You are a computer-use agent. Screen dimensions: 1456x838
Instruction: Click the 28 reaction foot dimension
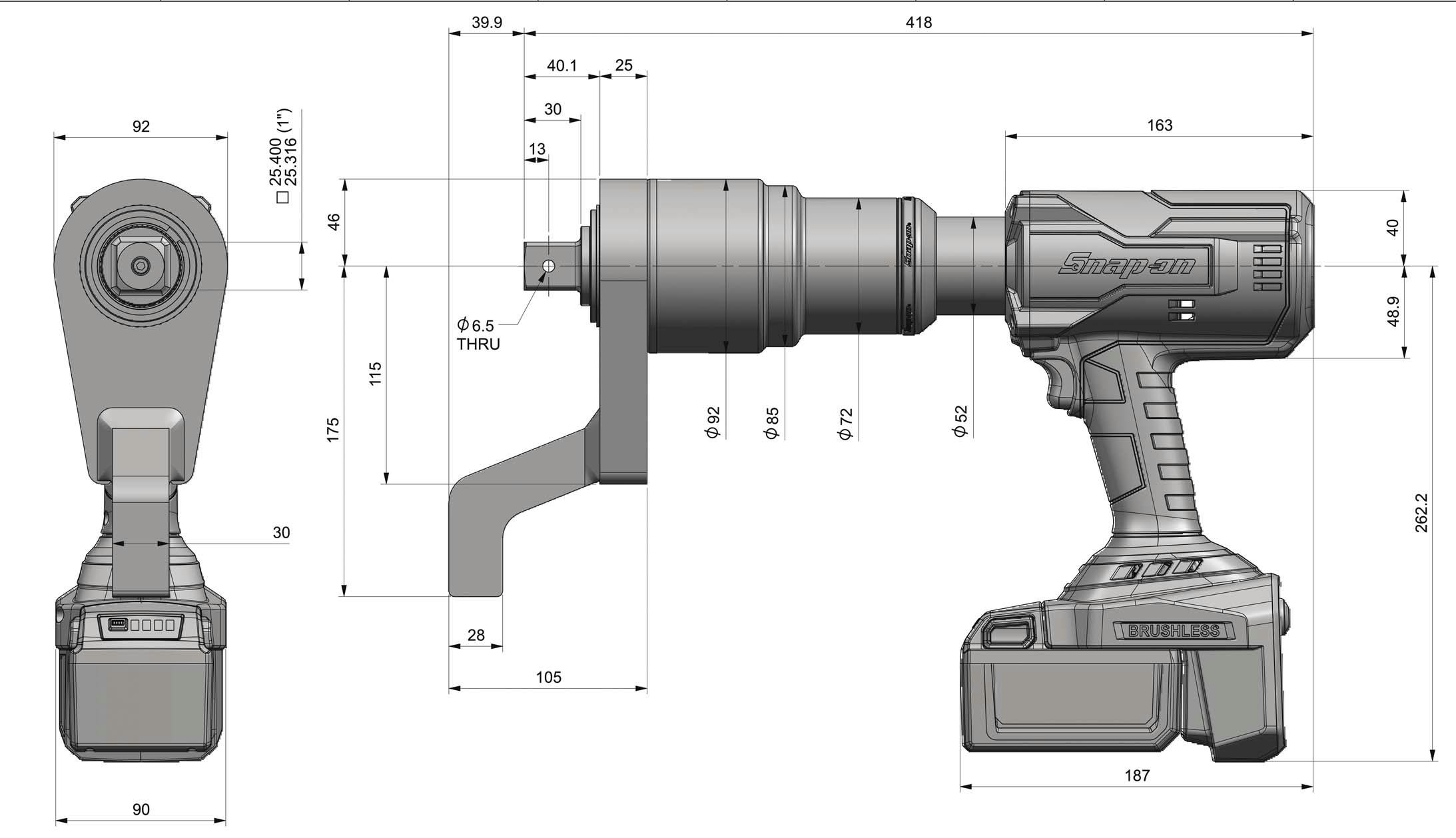[x=476, y=635]
